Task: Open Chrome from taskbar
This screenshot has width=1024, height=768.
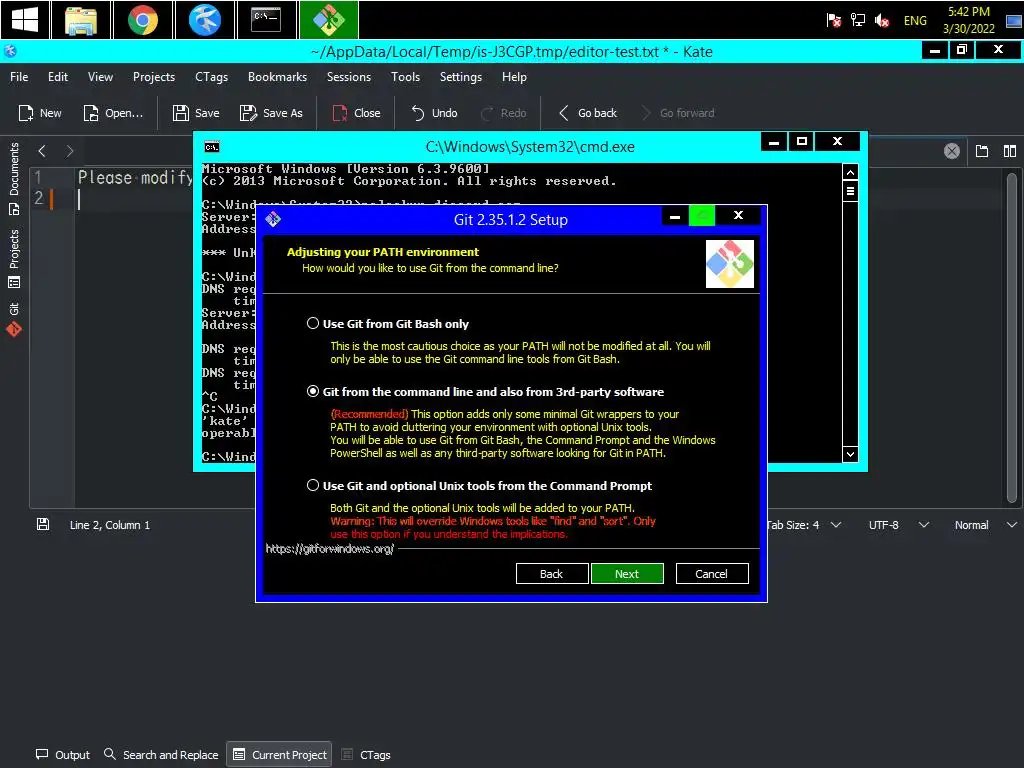Action: [142, 20]
